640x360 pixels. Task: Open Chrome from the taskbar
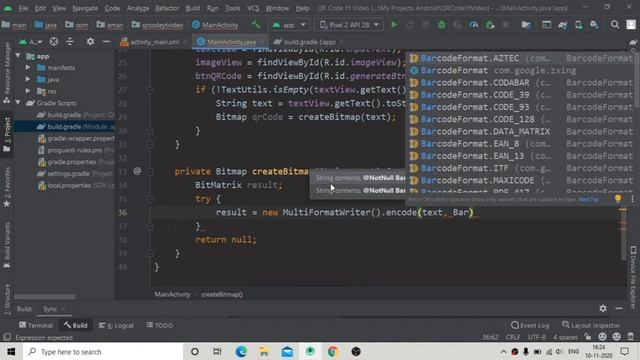(333, 351)
